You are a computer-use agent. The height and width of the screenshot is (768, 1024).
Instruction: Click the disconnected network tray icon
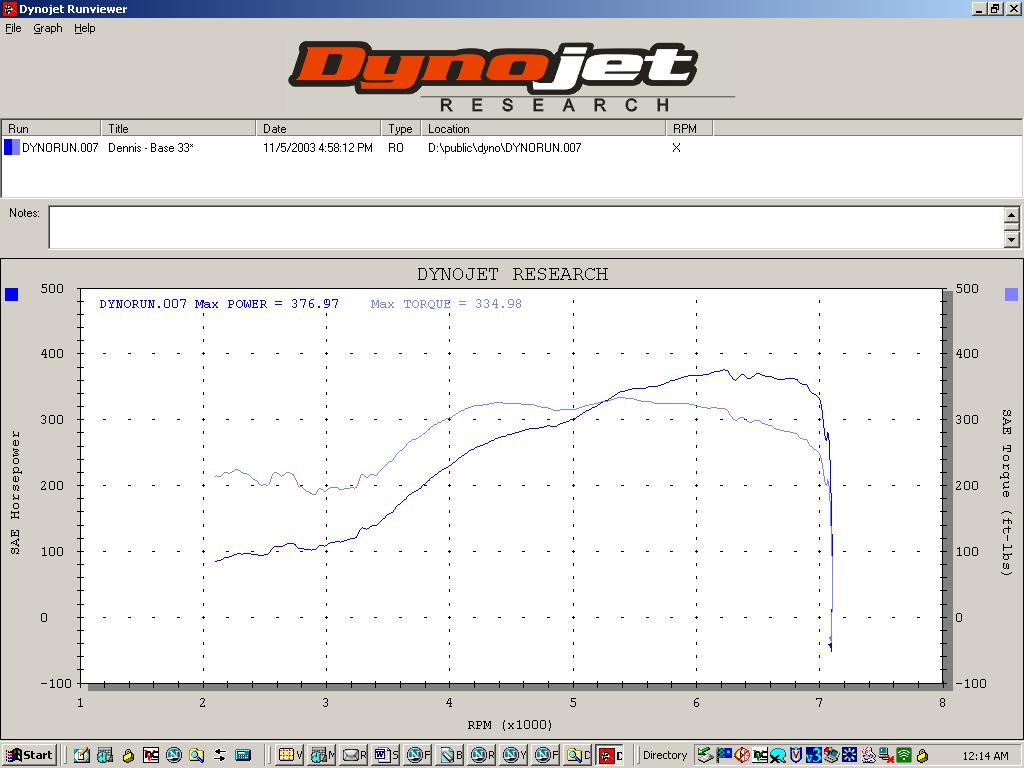[886, 756]
